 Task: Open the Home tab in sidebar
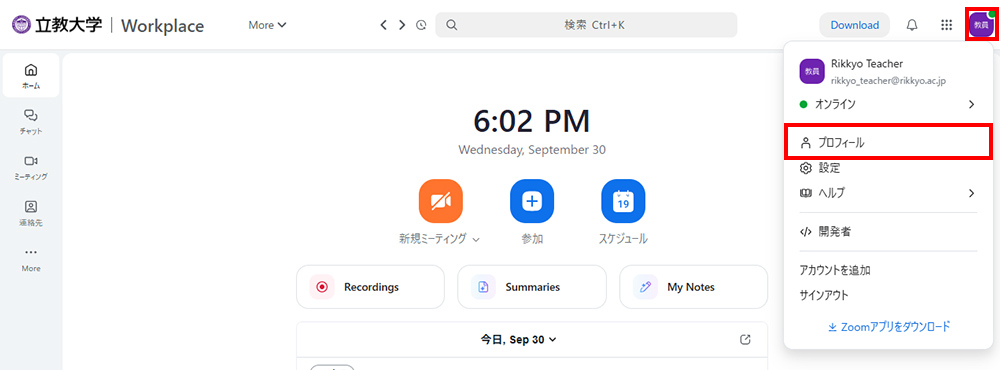point(31,75)
